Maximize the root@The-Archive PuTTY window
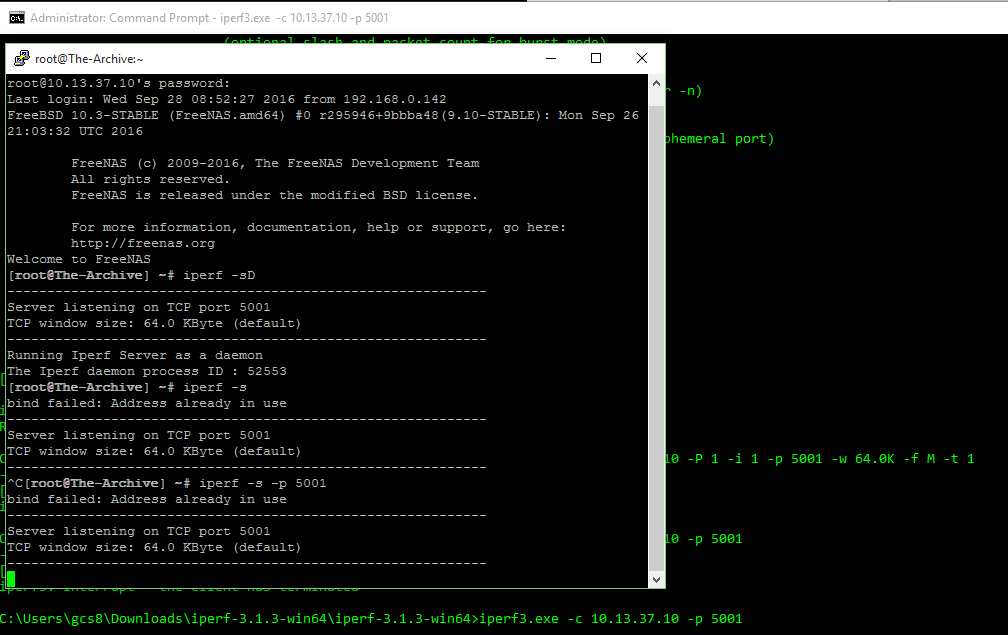Screen dimensions: 1008x635 point(596,58)
